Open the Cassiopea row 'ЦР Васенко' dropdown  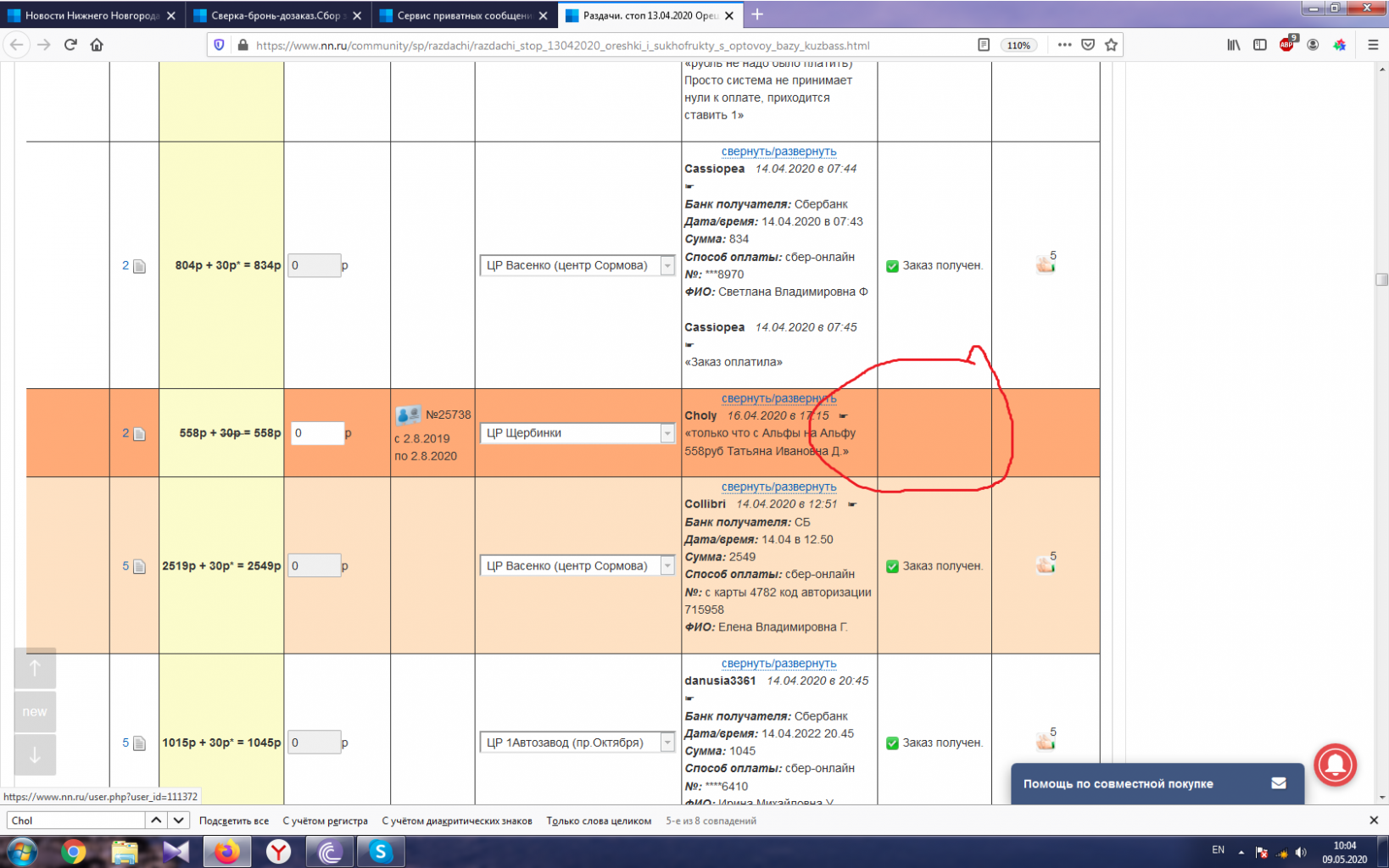tap(577, 265)
